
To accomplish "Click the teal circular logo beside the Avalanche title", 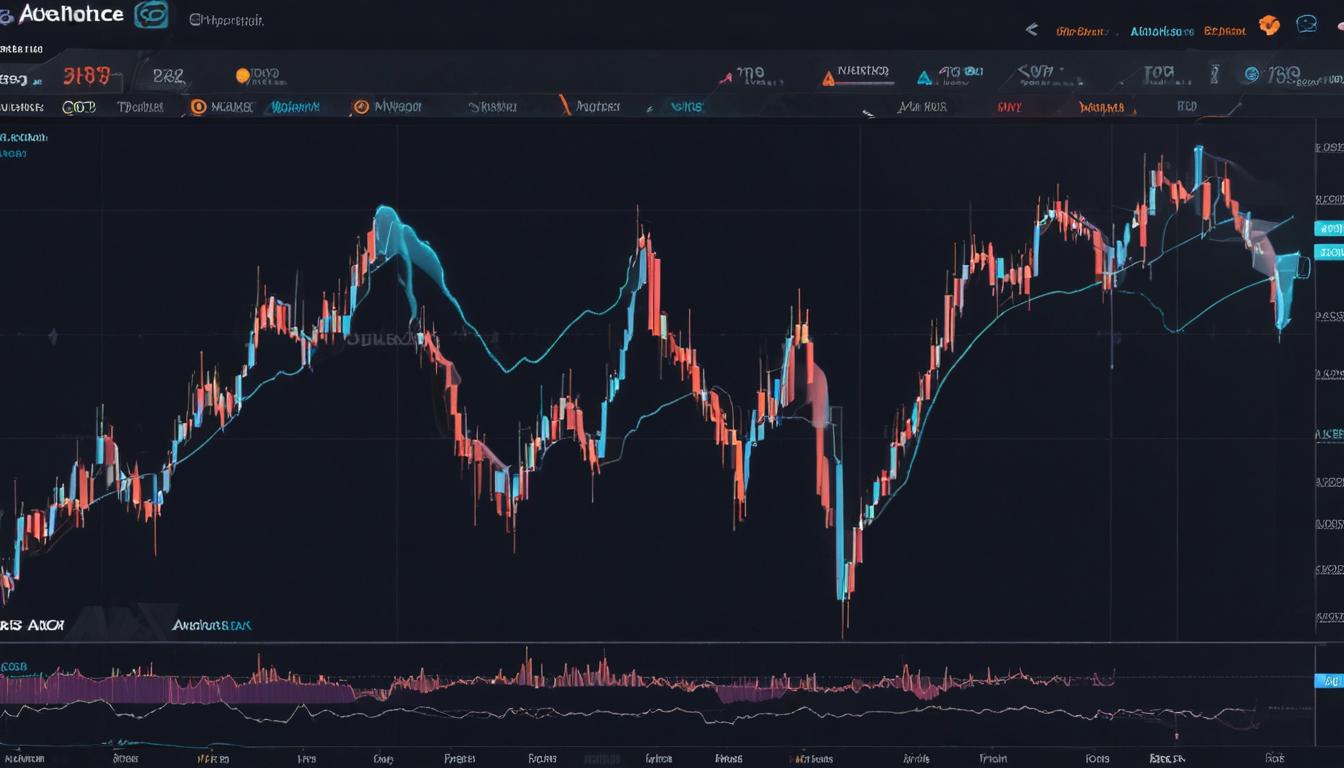I will (x=150, y=14).
